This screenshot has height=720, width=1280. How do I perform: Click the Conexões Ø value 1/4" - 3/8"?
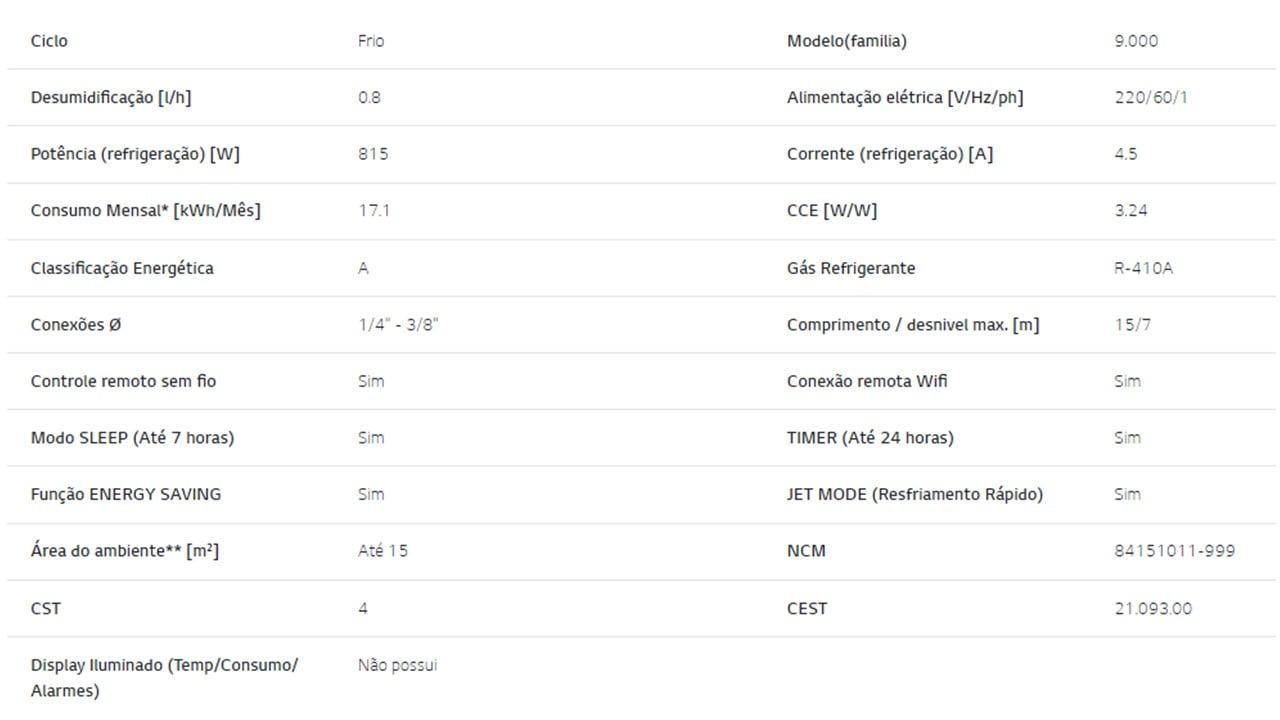click(x=398, y=325)
